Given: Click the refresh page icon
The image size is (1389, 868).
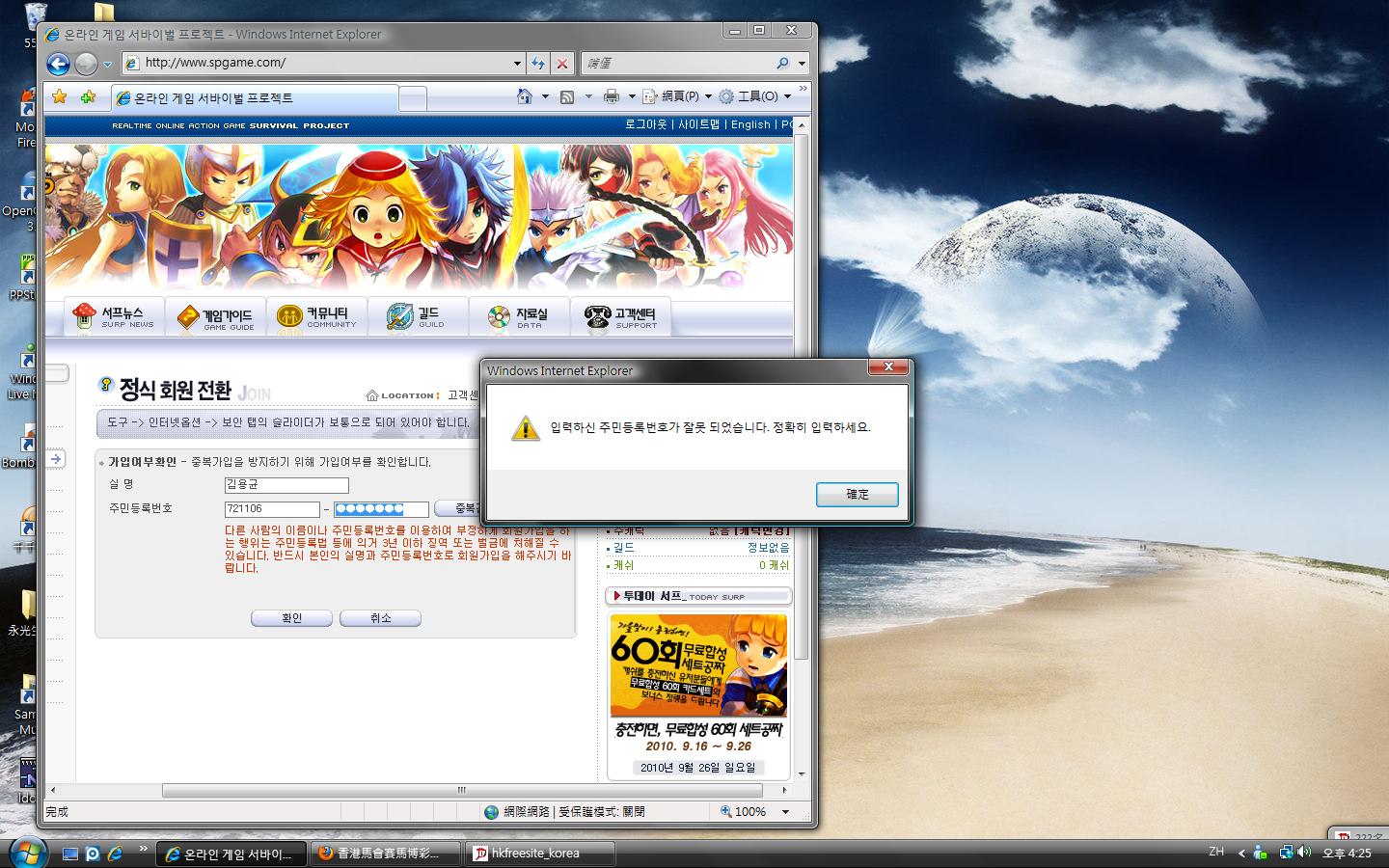Looking at the screenshot, I should tap(538, 64).
